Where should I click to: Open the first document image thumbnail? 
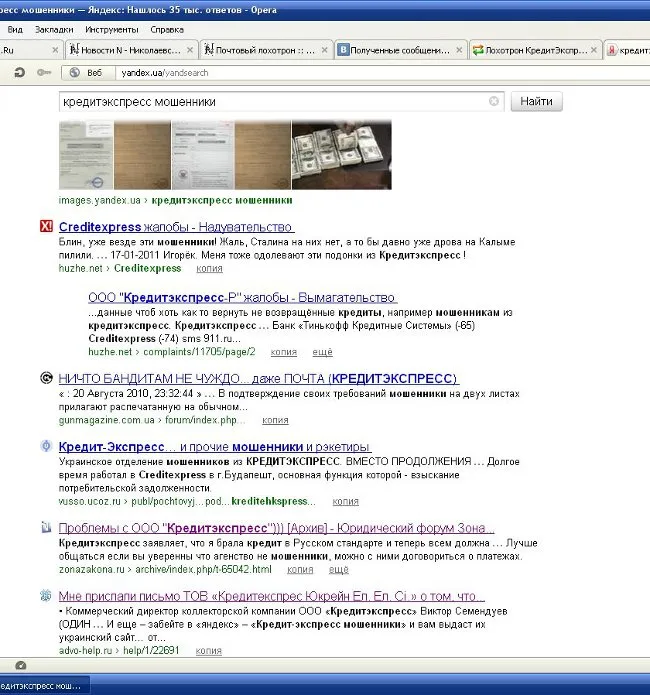(x=86, y=155)
